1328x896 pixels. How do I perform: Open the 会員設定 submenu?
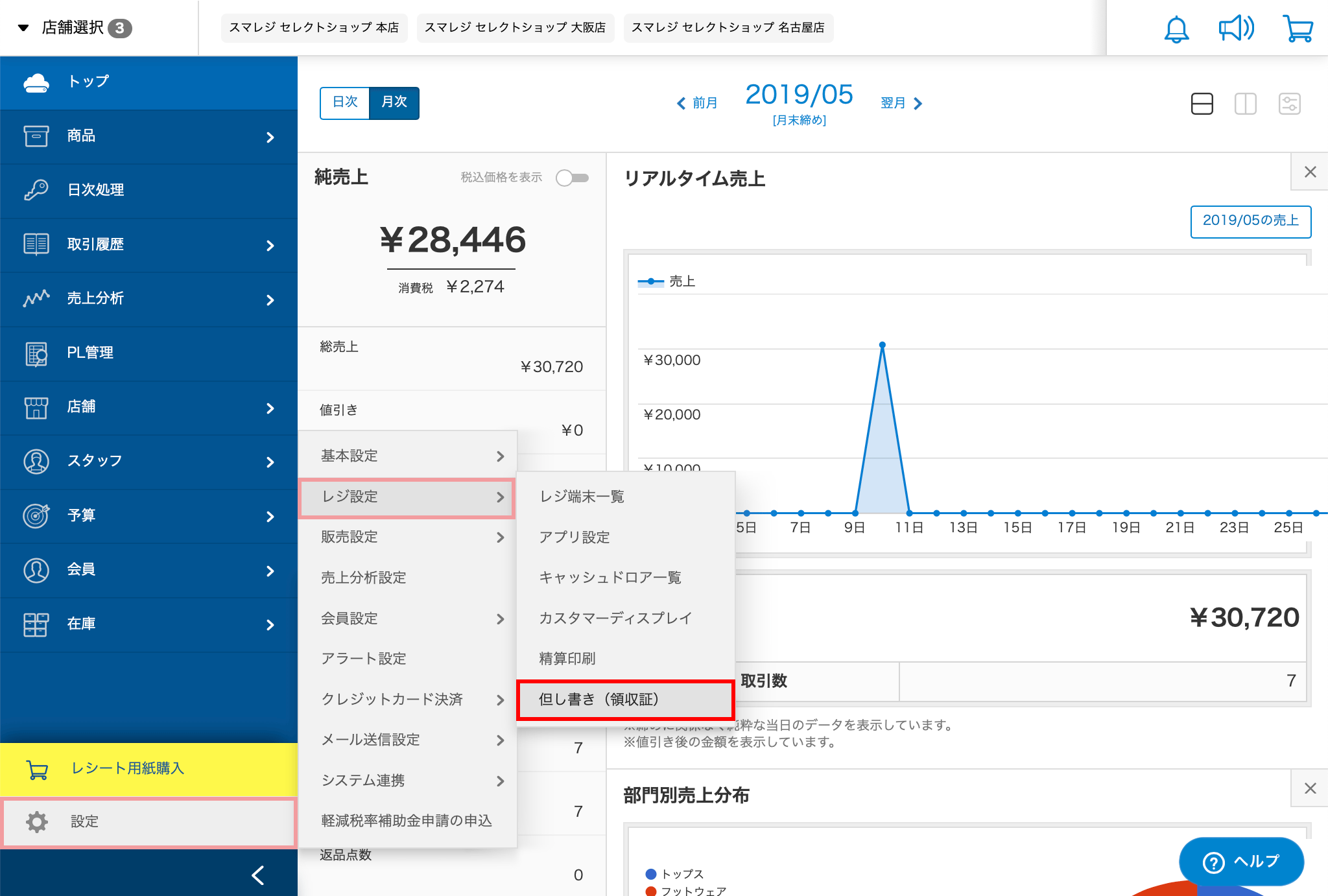coord(407,619)
